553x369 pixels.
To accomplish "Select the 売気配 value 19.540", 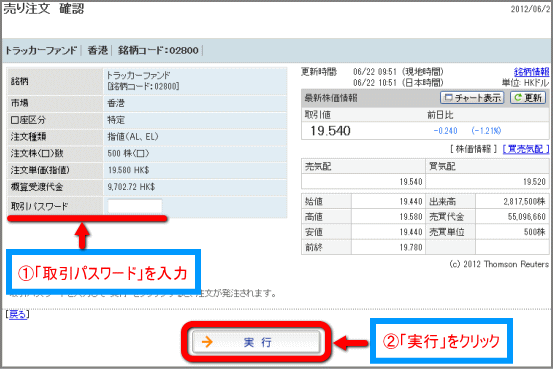I will [x=411, y=182].
